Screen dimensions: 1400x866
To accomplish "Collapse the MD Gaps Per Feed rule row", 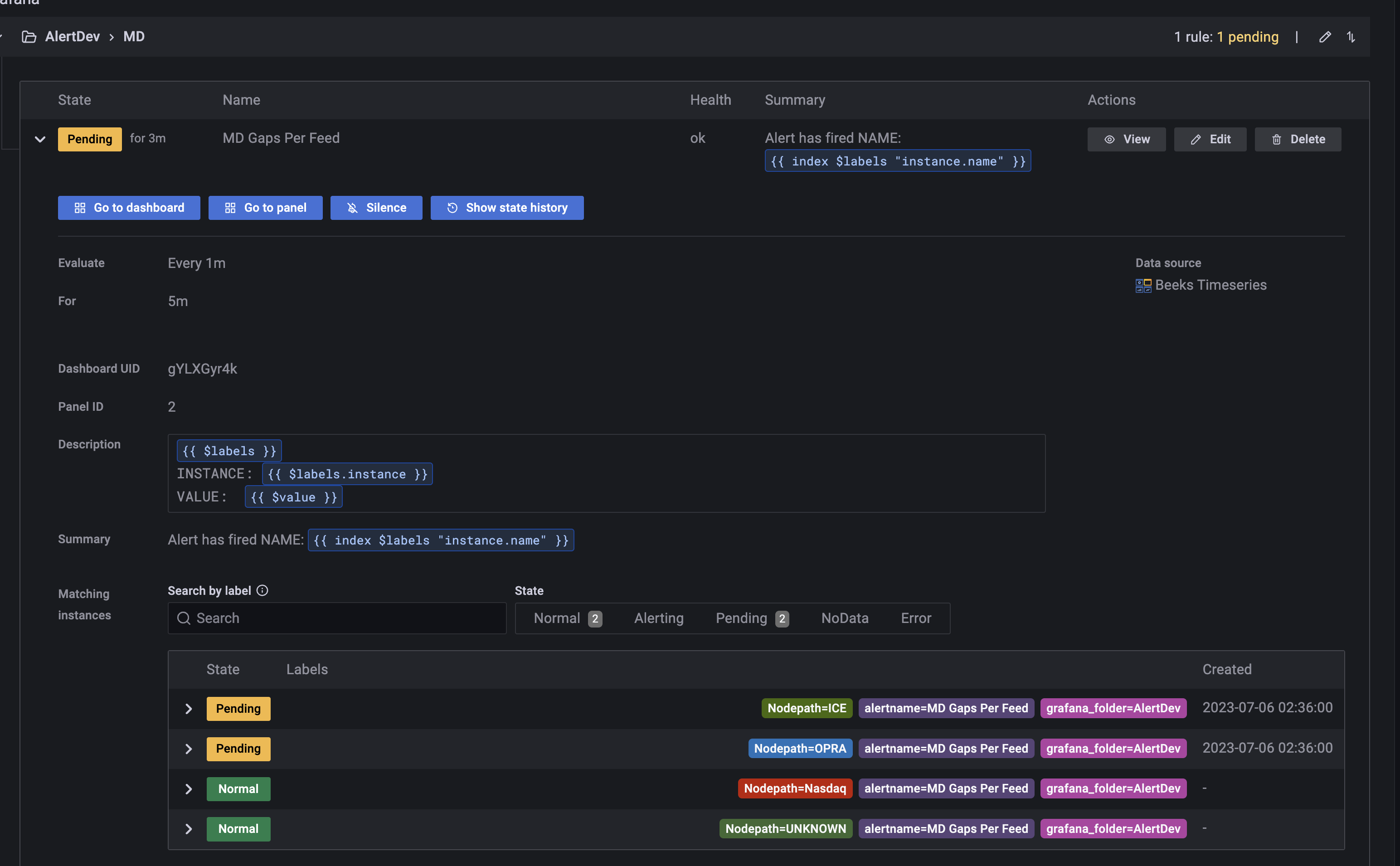I will pyautogui.click(x=39, y=139).
